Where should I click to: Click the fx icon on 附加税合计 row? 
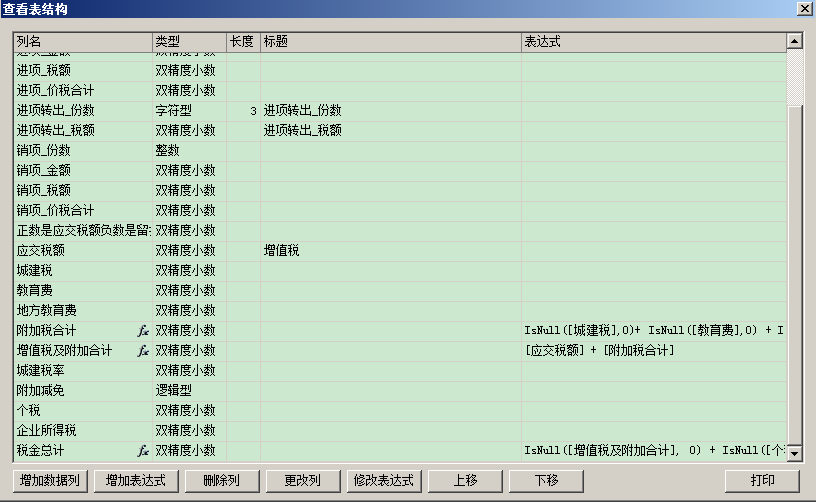pyautogui.click(x=143, y=331)
